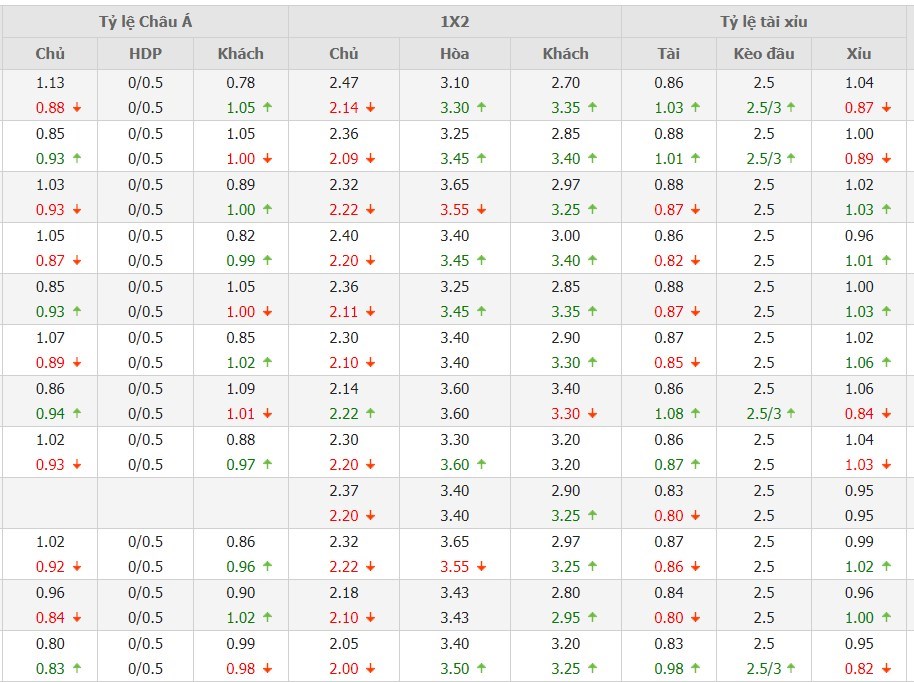Click the up arrow next to 3.50
The width and height of the screenshot is (914, 682).
pos(481,669)
